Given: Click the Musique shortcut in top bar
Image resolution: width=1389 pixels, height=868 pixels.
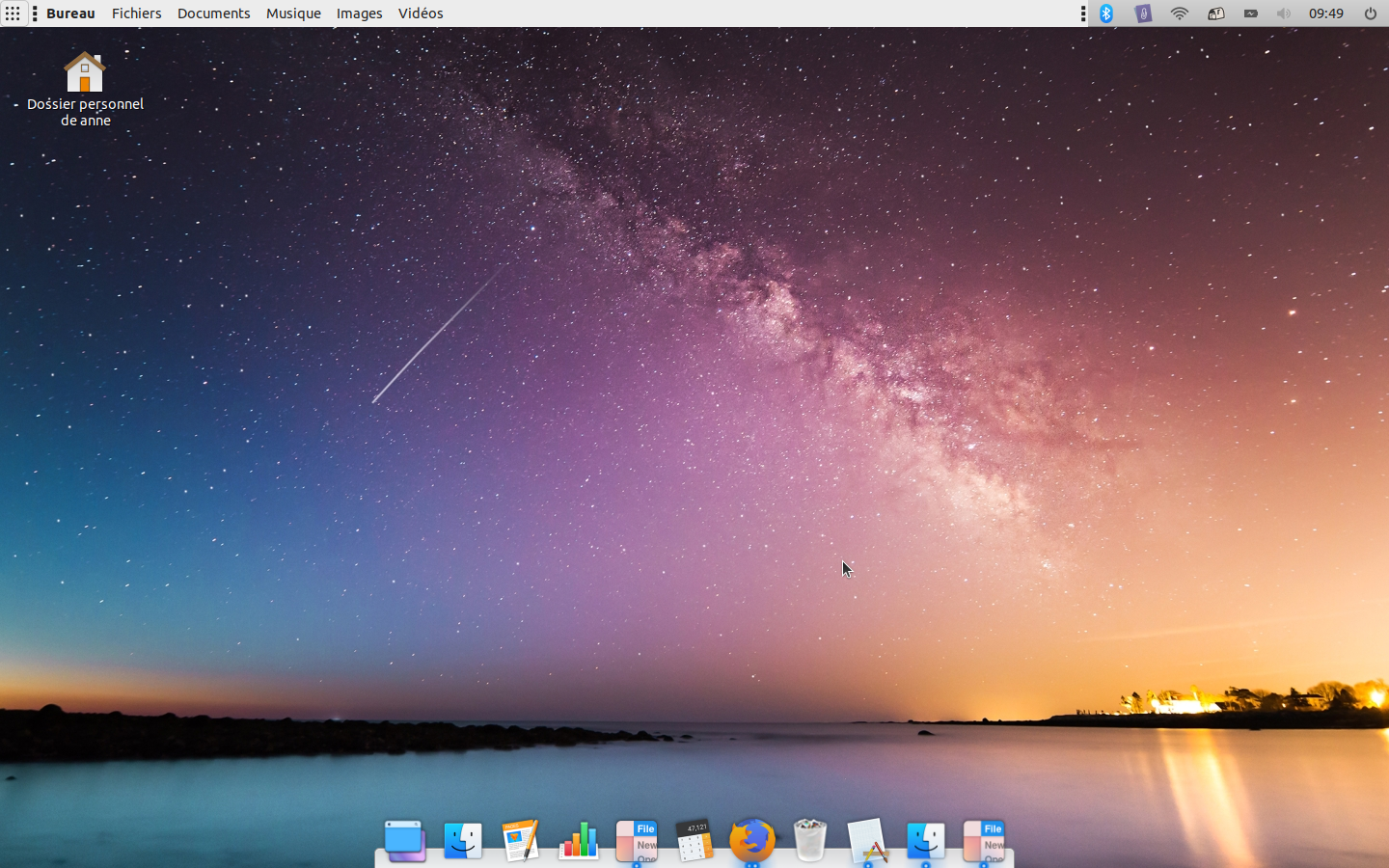Looking at the screenshot, I should pos(293,14).
